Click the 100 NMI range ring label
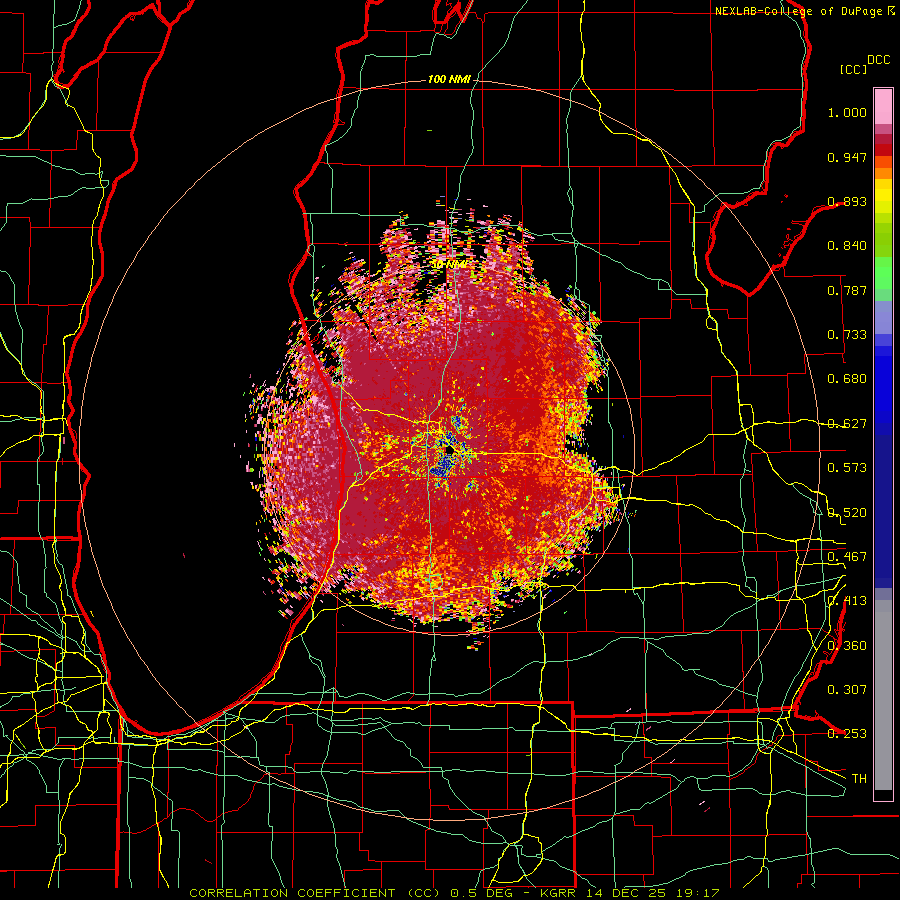This screenshot has width=900, height=900. coord(449,79)
